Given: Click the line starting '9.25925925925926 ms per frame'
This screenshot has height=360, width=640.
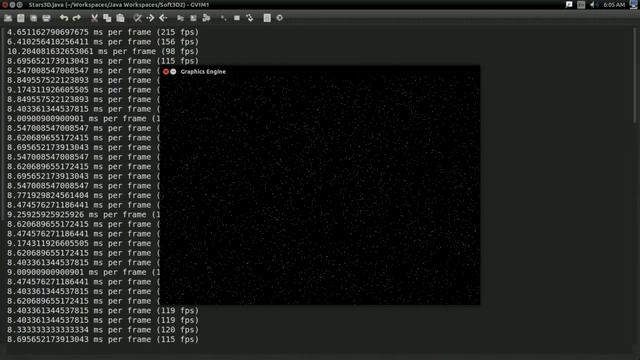Looking at the screenshot, I should coord(83,214).
